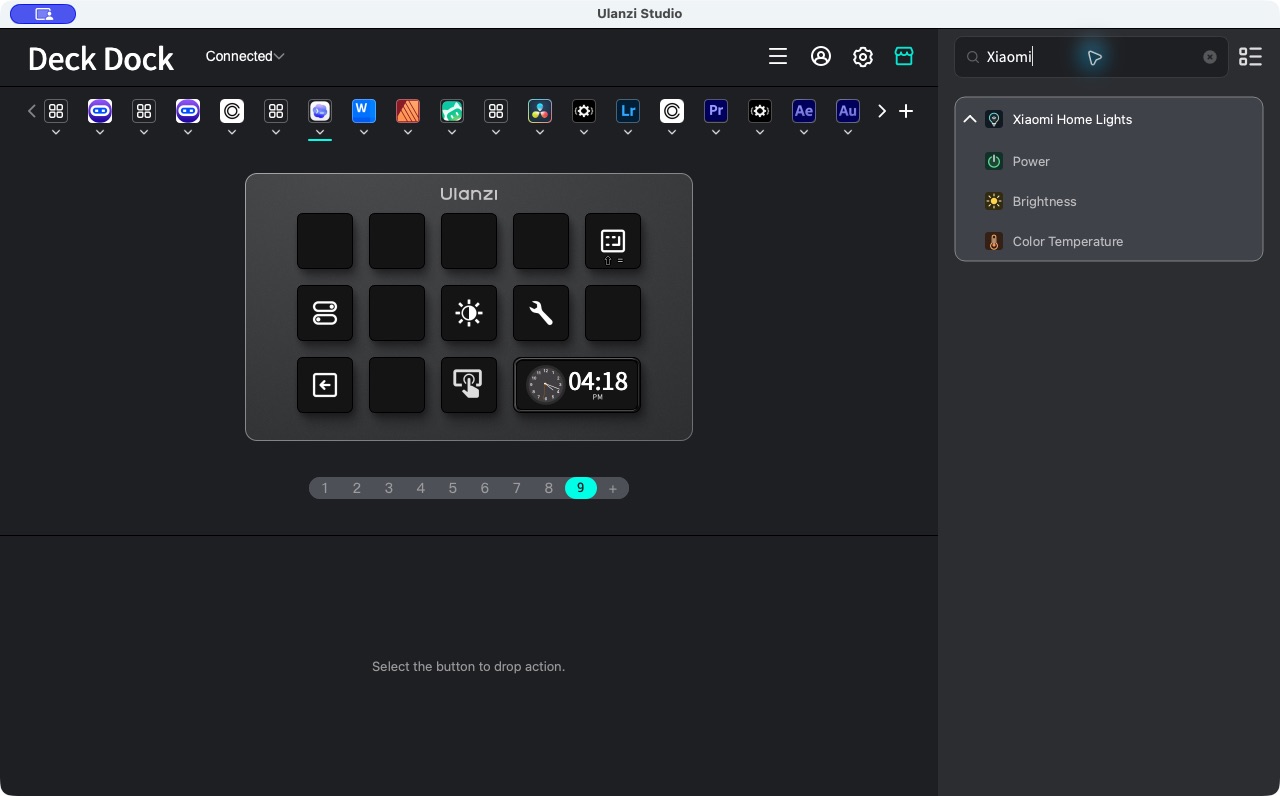
Task: Add a new page with the plus tab
Action: point(613,488)
